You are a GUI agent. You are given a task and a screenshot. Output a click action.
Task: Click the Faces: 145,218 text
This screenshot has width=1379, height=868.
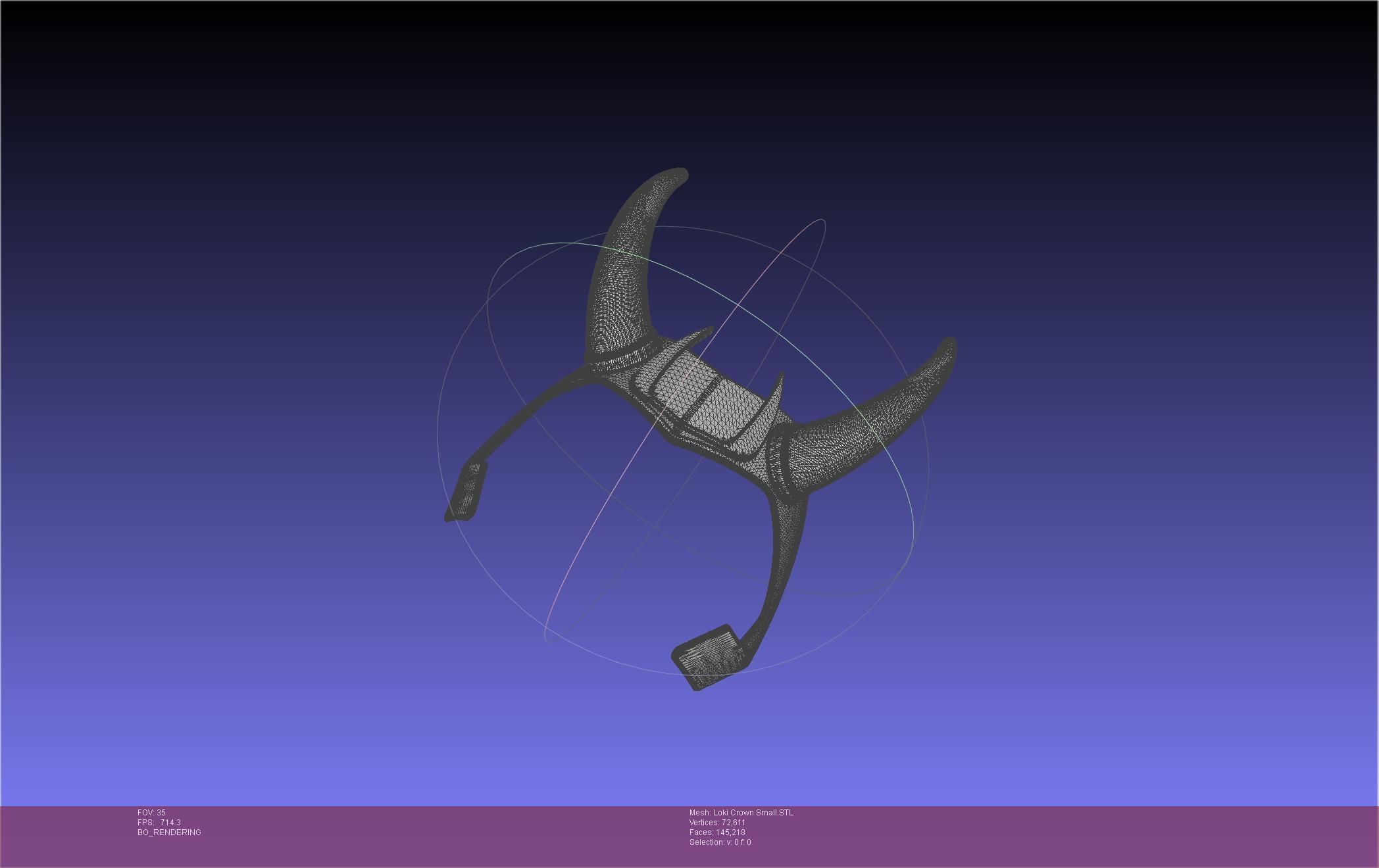click(717, 832)
